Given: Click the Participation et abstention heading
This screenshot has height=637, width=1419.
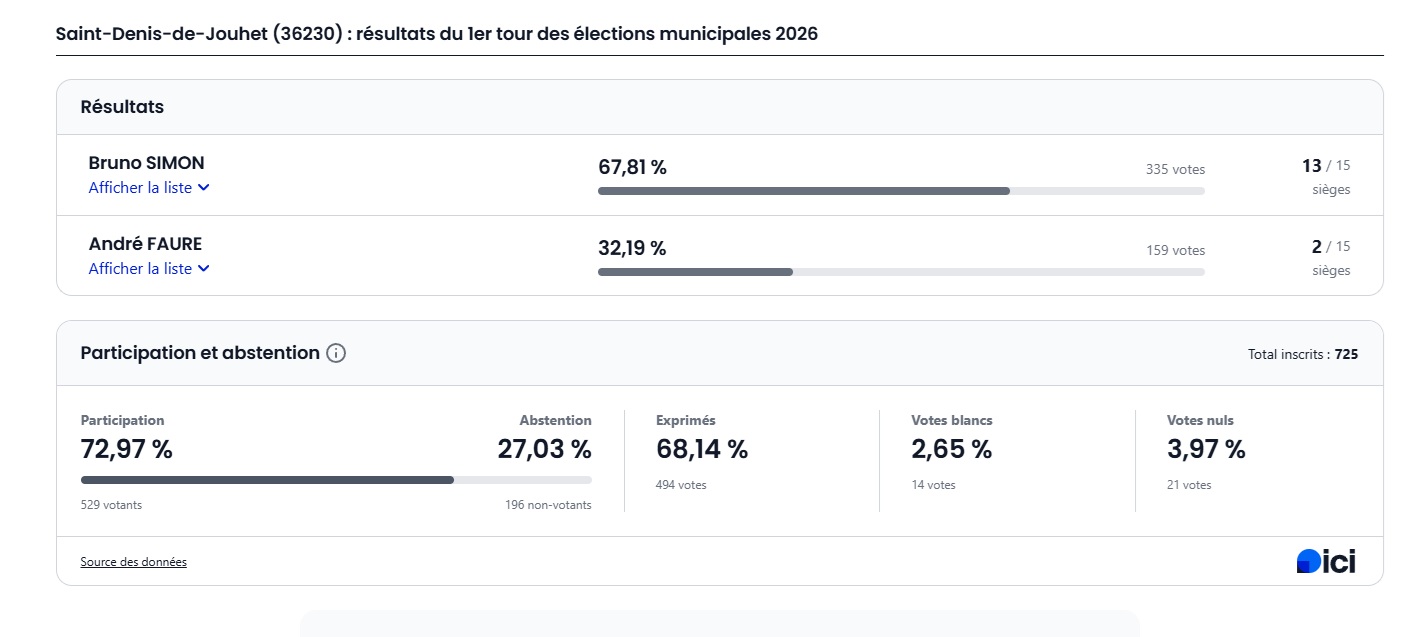Looking at the screenshot, I should click(x=200, y=353).
